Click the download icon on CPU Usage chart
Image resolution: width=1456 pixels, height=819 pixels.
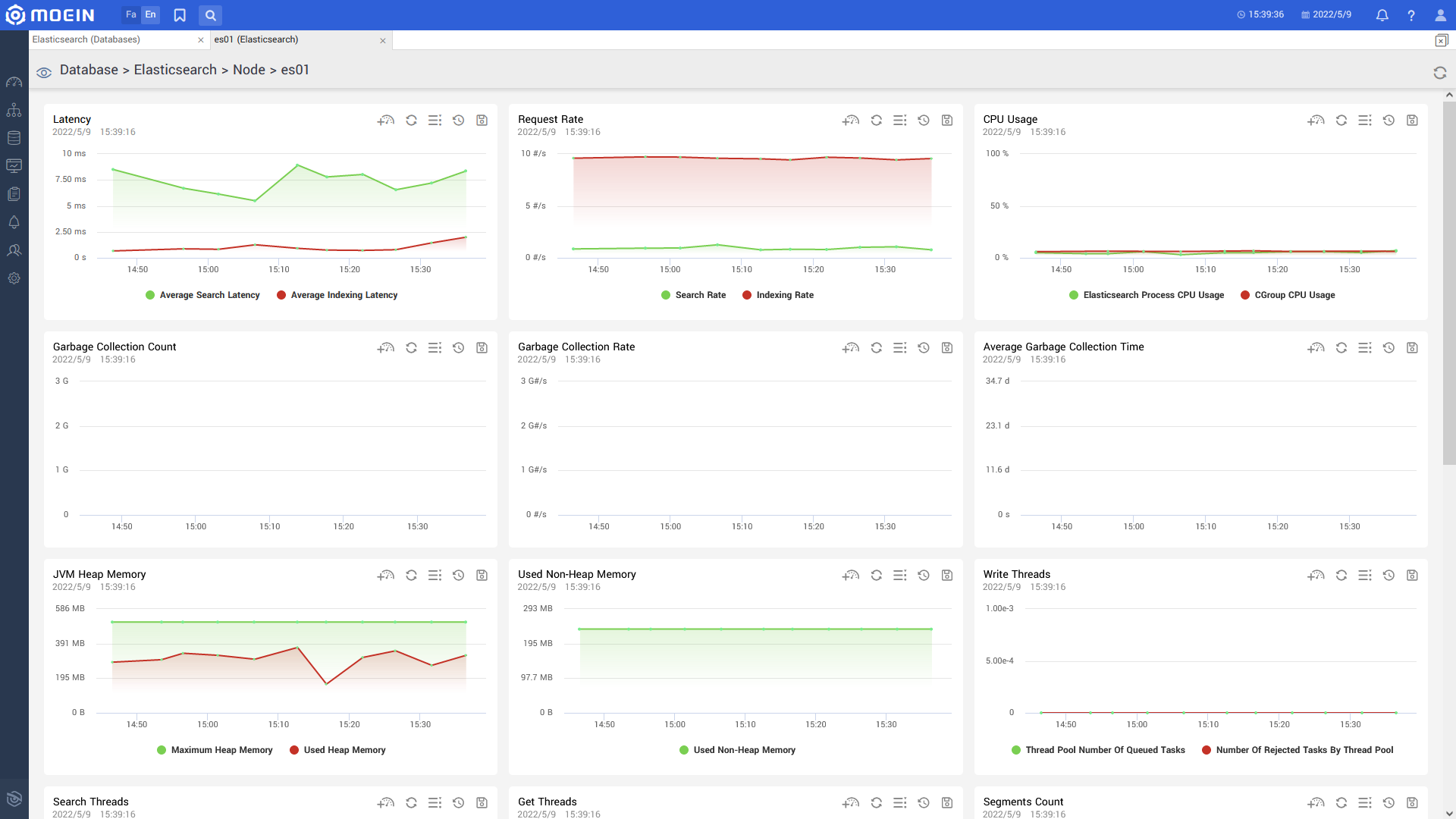1412,120
